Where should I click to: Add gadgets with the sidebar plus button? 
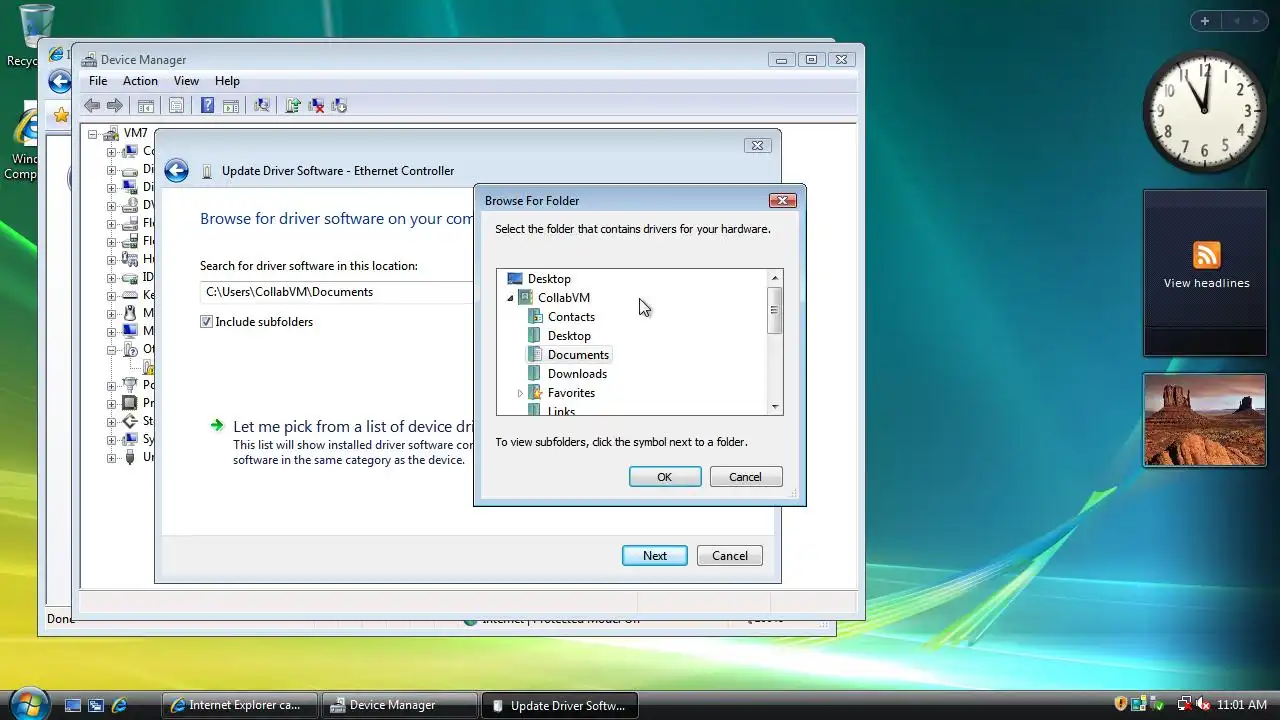click(x=1205, y=21)
